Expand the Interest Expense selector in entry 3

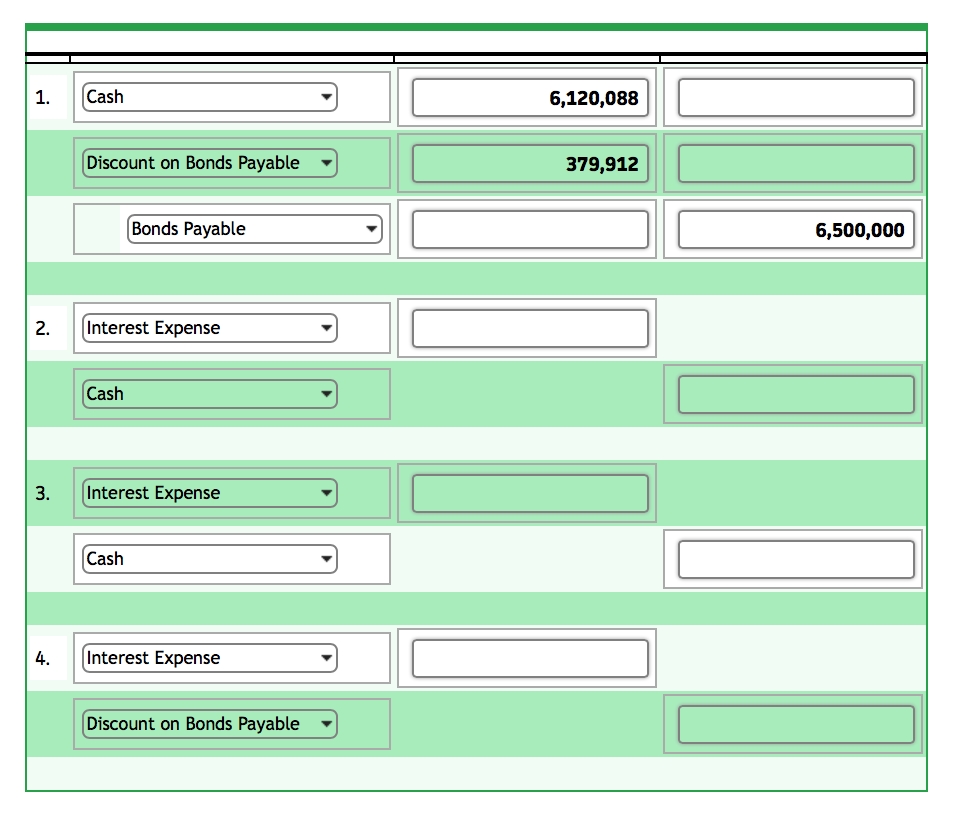tap(326, 492)
